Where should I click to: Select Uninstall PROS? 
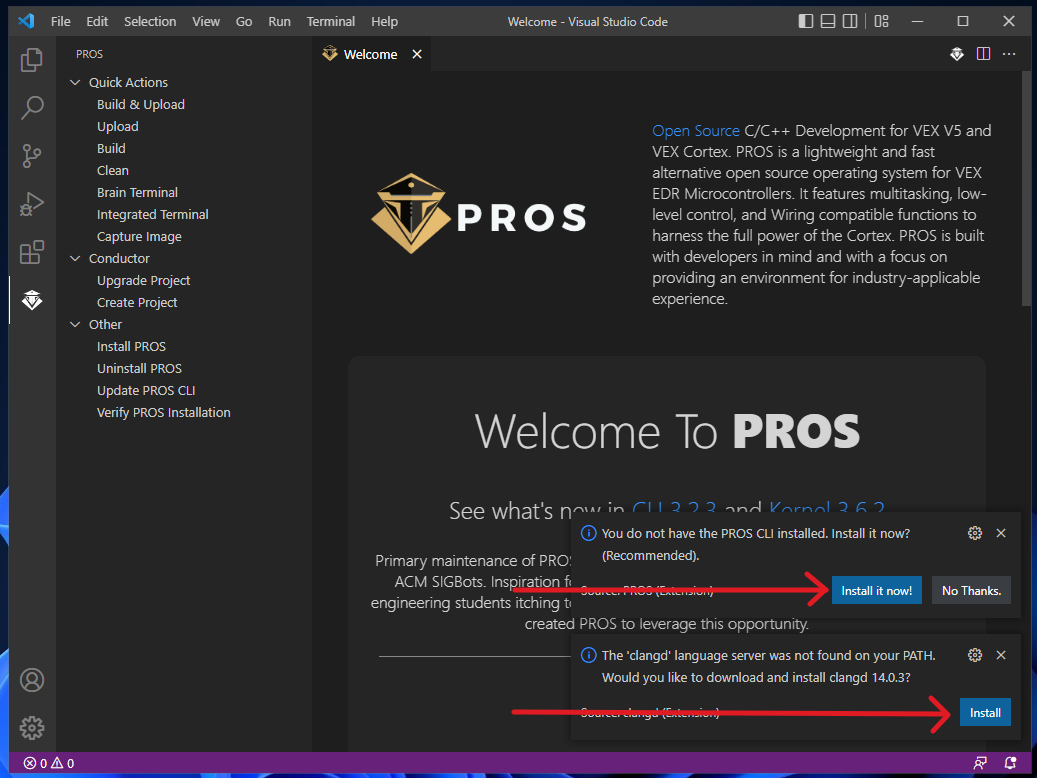pyautogui.click(x=139, y=368)
